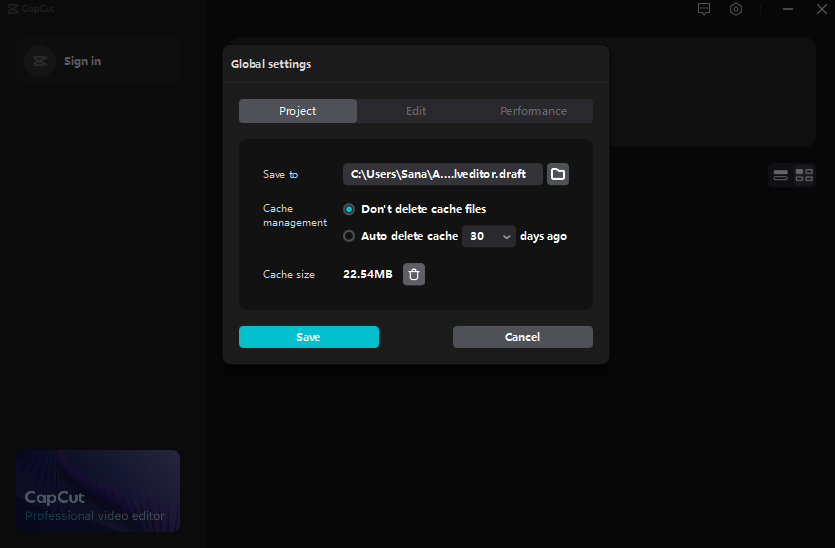Viewport: 835px width, 548px height.
Task: Click the Save to path field
Action: point(442,174)
